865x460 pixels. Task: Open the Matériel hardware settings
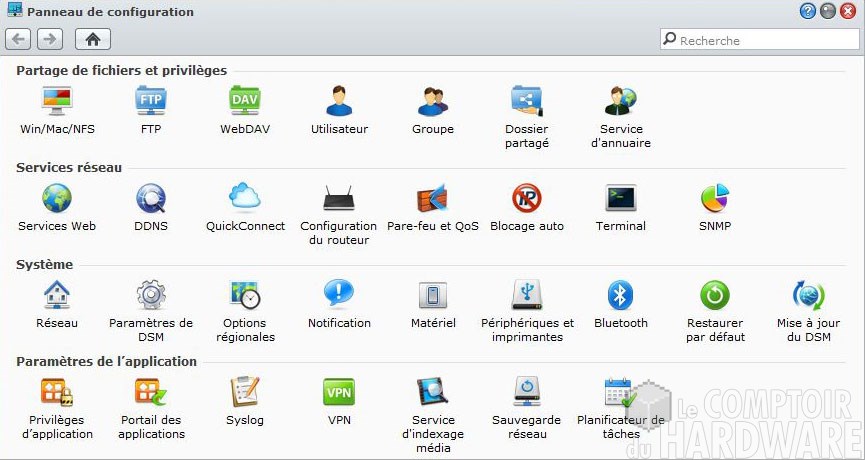coord(433,295)
